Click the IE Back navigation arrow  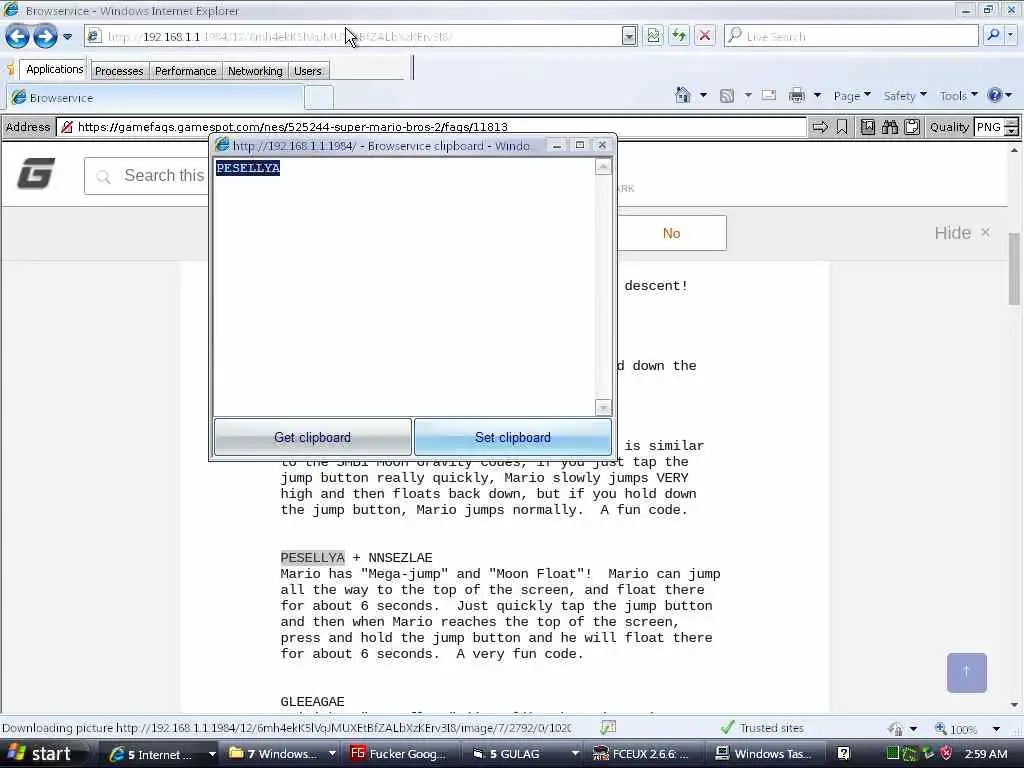[18, 36]
